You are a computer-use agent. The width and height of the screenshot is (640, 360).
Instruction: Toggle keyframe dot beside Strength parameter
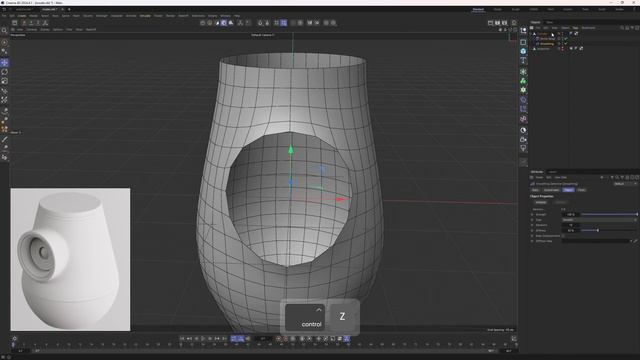pyautogui.click(x=532, y=214)
